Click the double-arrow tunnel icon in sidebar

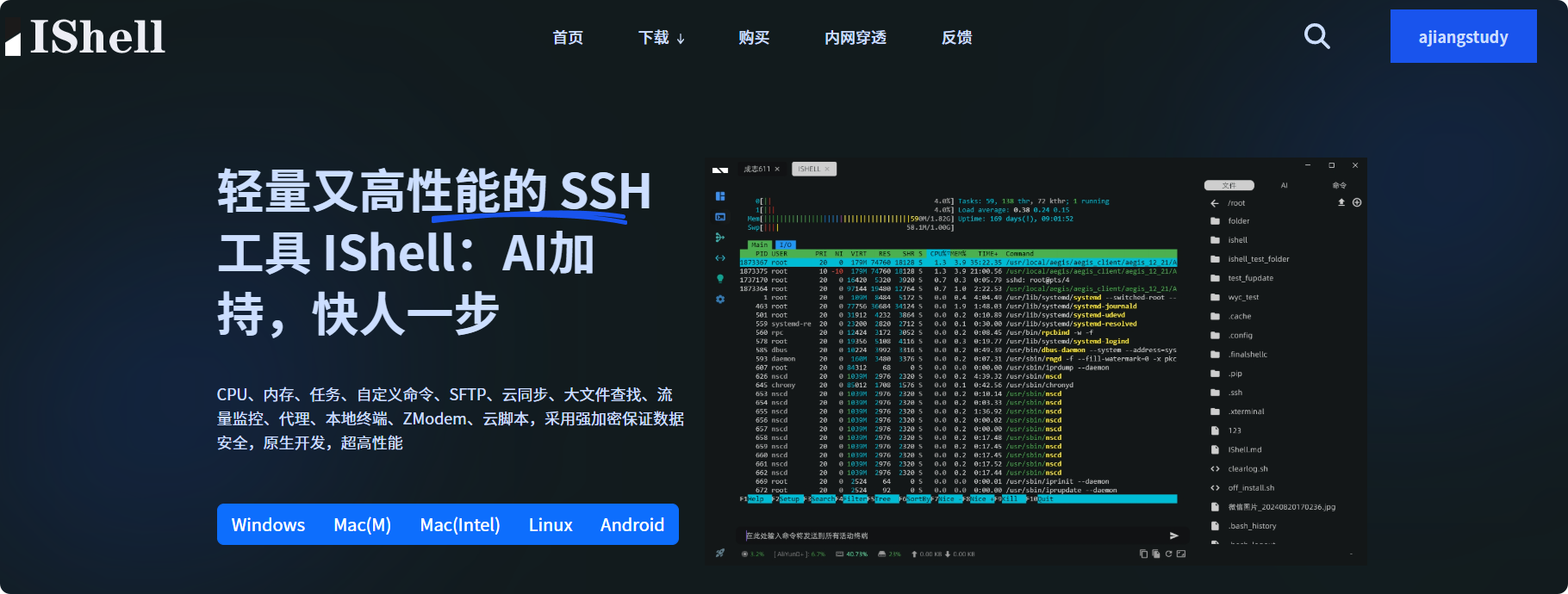720,258
